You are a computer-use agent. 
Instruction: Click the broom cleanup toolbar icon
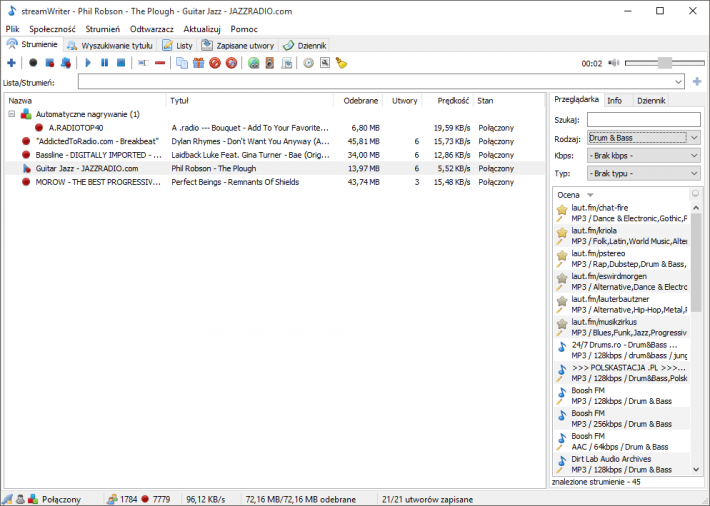click(341, 63)
